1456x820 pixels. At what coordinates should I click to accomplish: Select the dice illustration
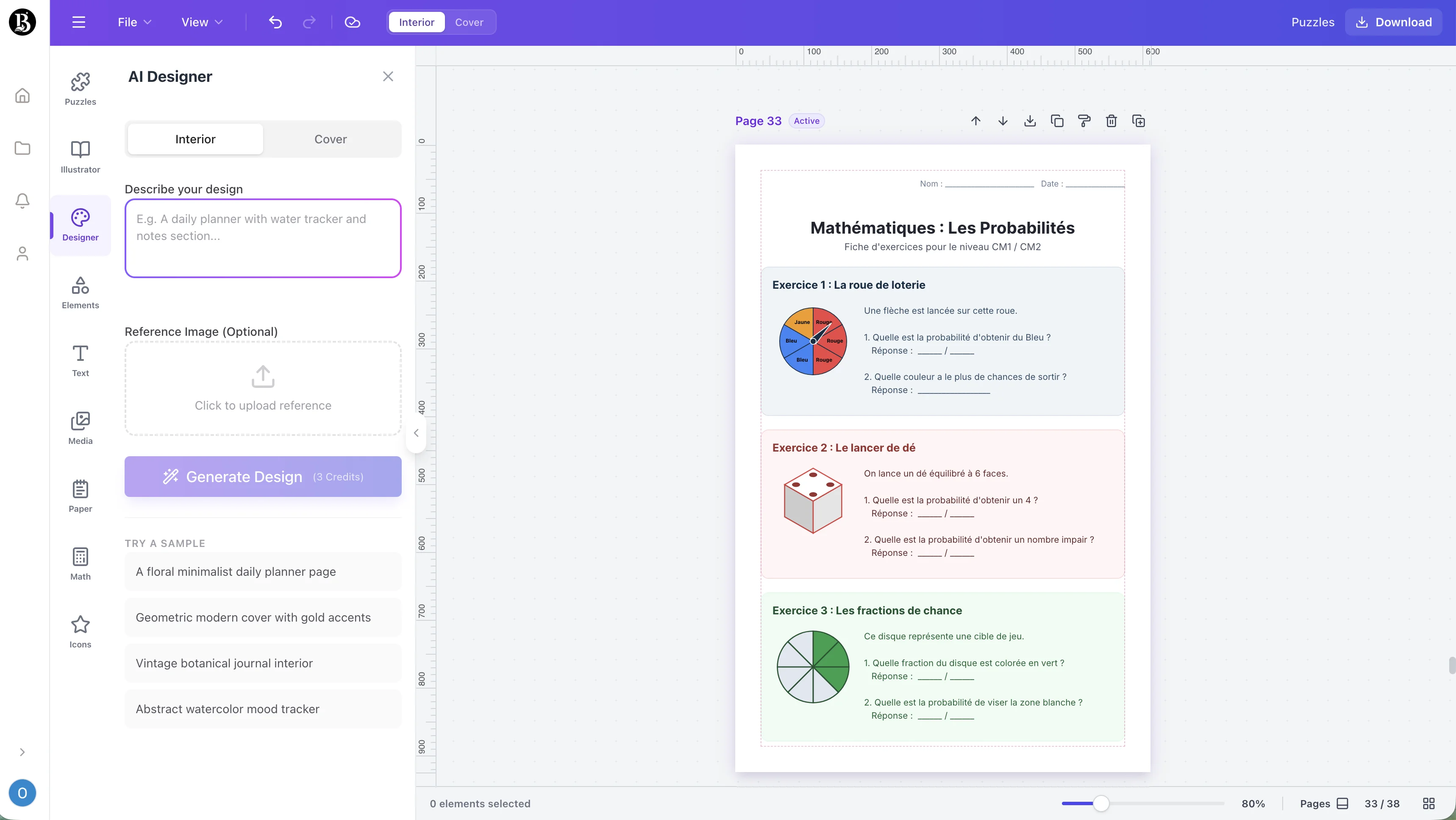point(813,500)
